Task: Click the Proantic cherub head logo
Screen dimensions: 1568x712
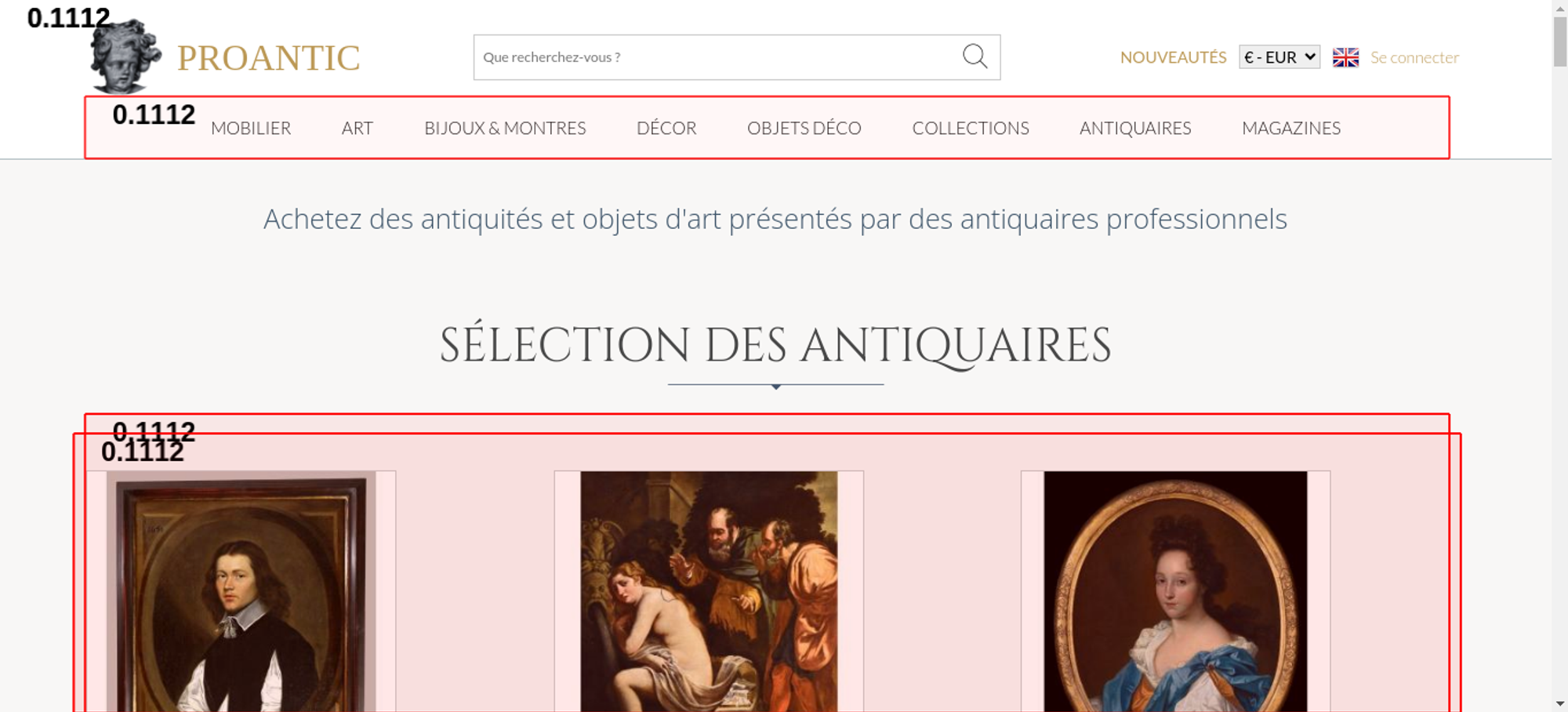Action: point(125,56)
